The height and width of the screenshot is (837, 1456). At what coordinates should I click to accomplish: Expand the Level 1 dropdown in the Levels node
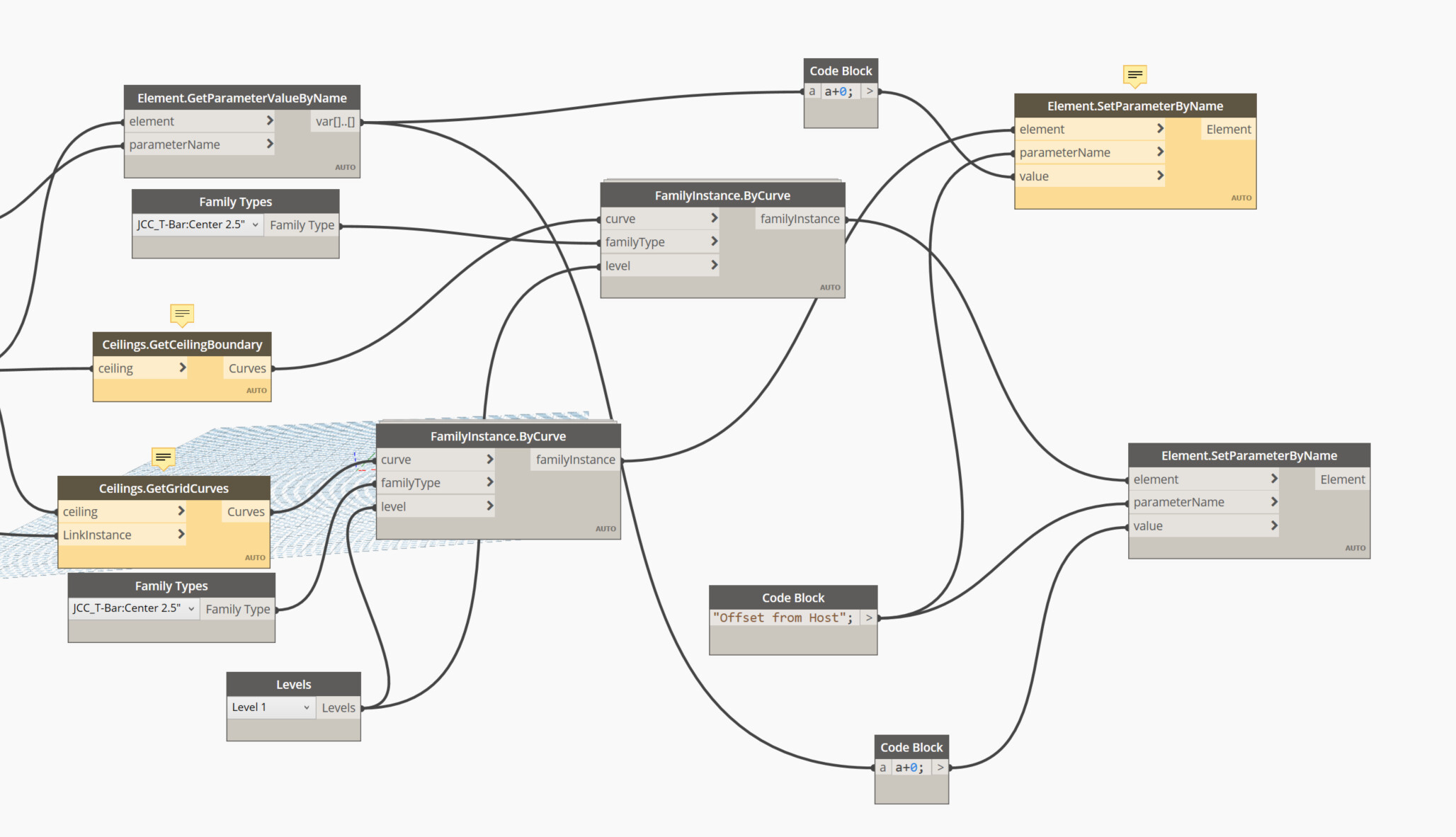pyautogui.click(x=306, y=707)
